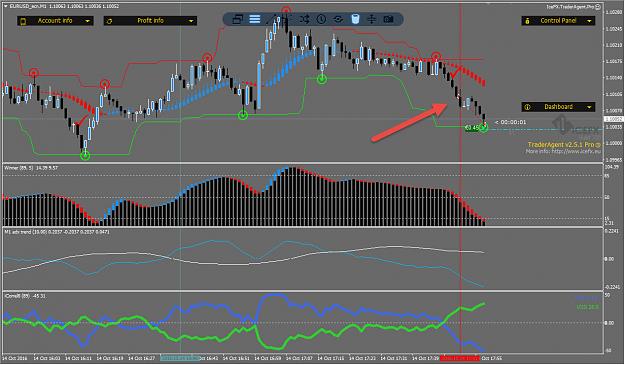The width and height of the screenshot is (625, 365).
Task: Click the candle countdown timer < 00:00:01
Action: pos(510,122)
